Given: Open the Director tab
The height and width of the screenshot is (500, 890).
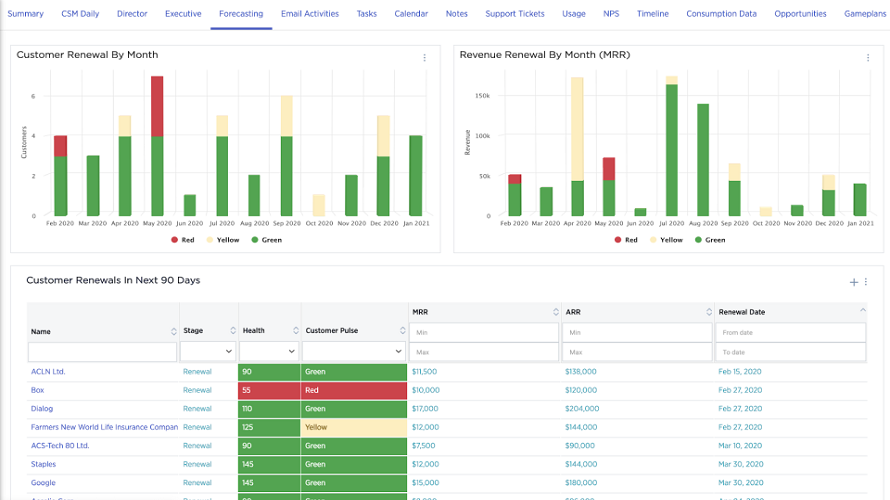Looking at the screenshot, I should [x=132, y=14].
